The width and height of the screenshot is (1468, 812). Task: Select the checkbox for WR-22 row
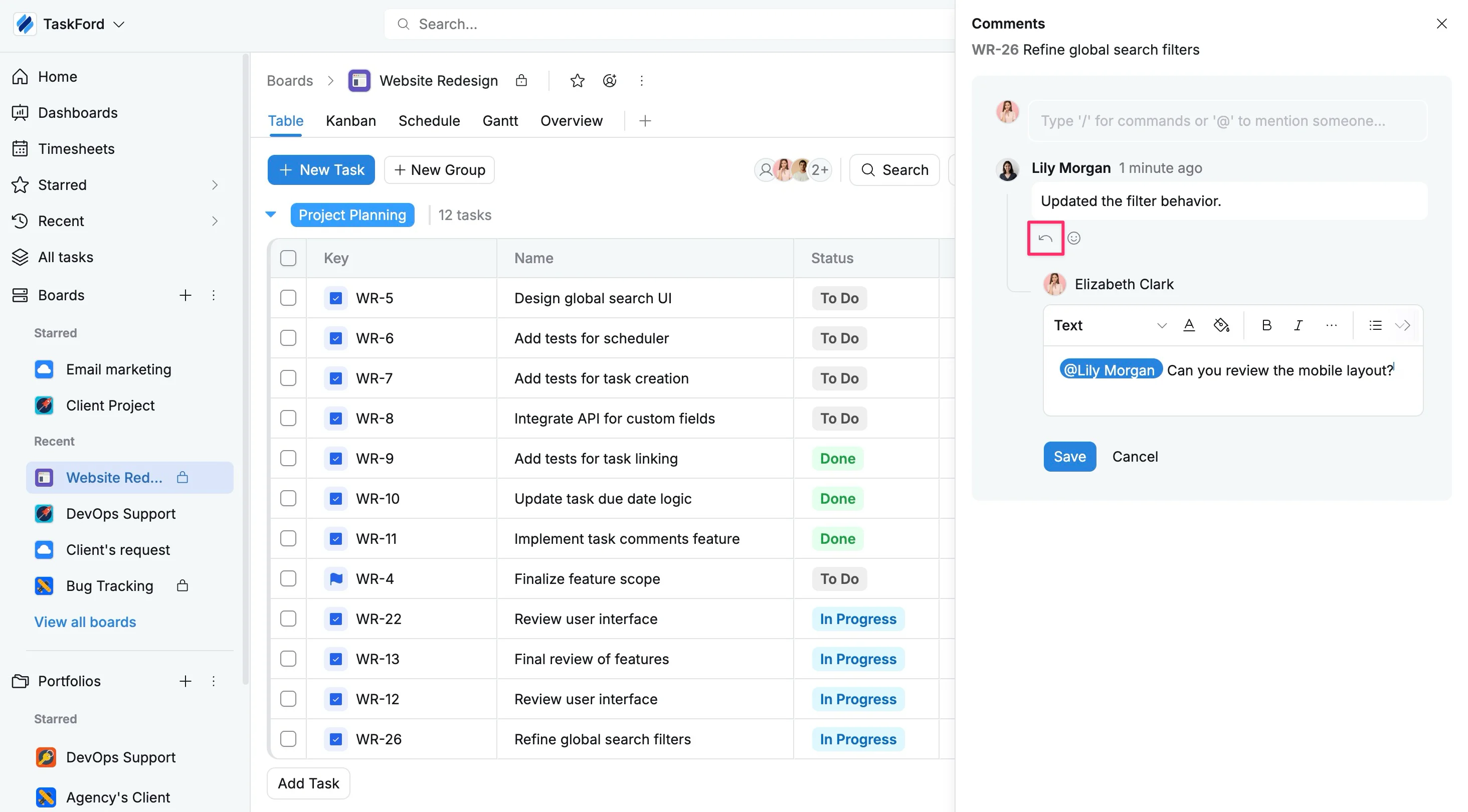(288, 619)
